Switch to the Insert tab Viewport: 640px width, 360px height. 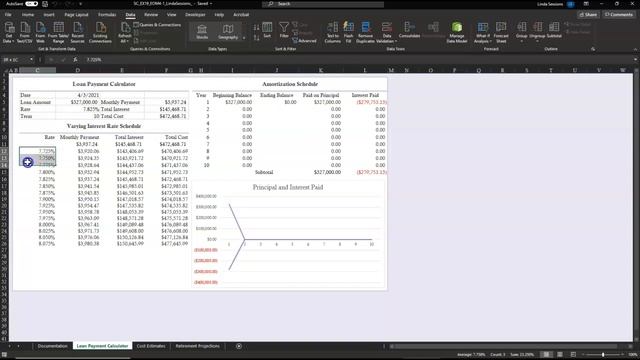pos(49,15)
